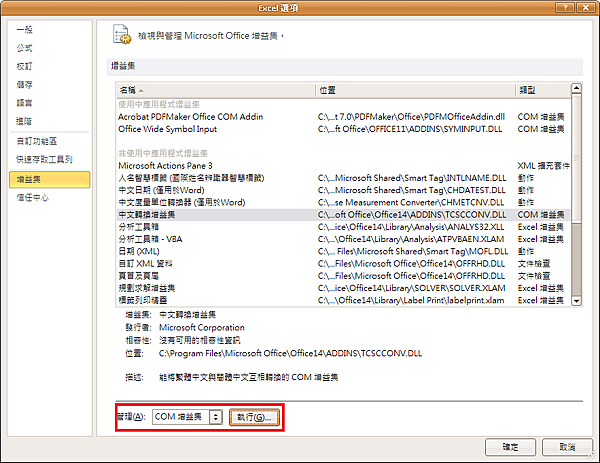
Task: Open help with the question mark button
Action: [x=566, y=8]
